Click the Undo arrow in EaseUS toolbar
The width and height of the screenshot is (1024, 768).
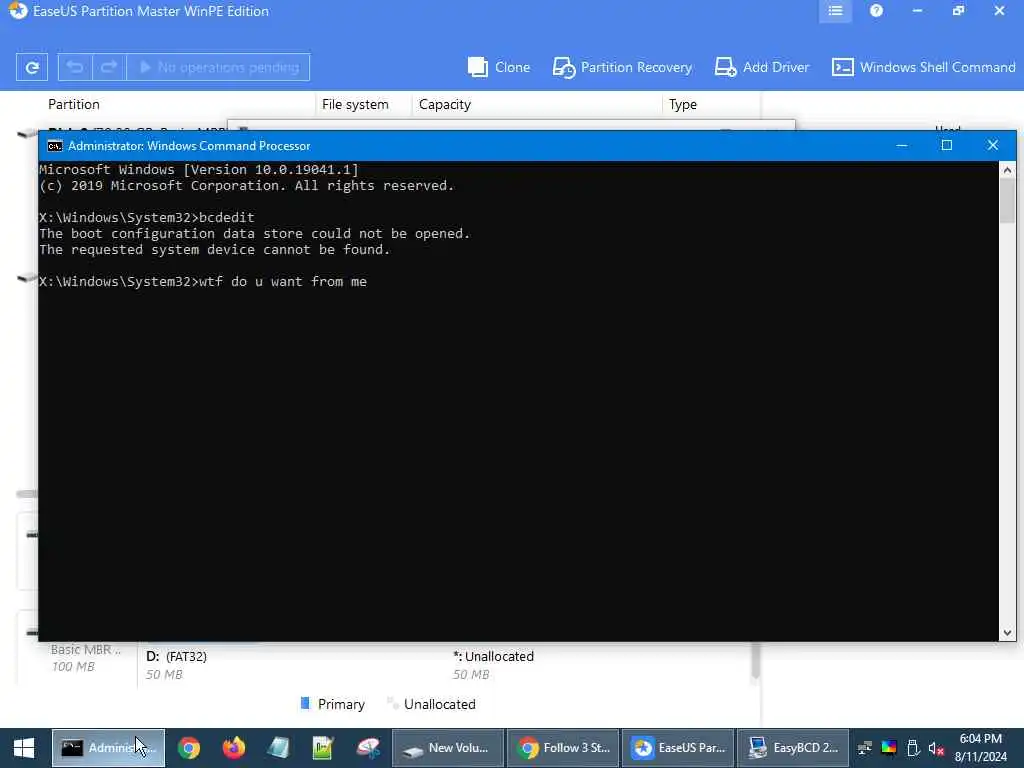[75, 67]
